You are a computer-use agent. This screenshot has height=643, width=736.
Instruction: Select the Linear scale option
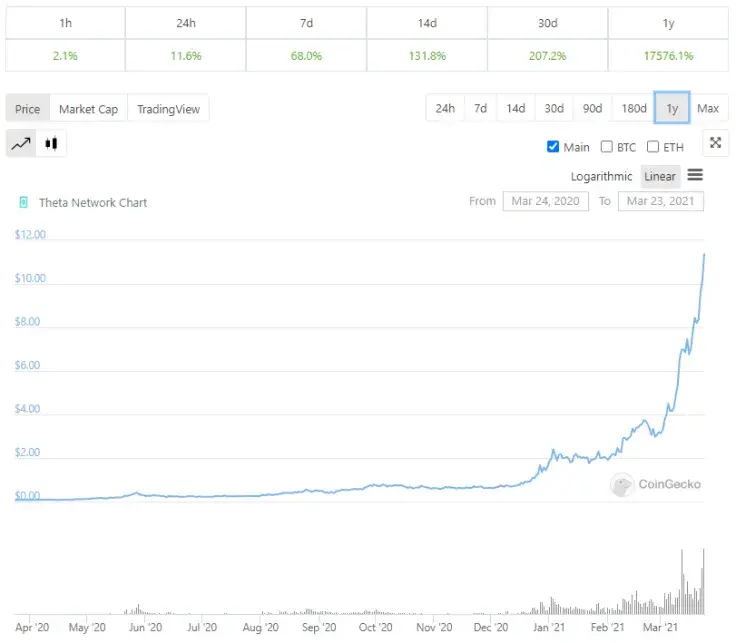coord(660,176)
